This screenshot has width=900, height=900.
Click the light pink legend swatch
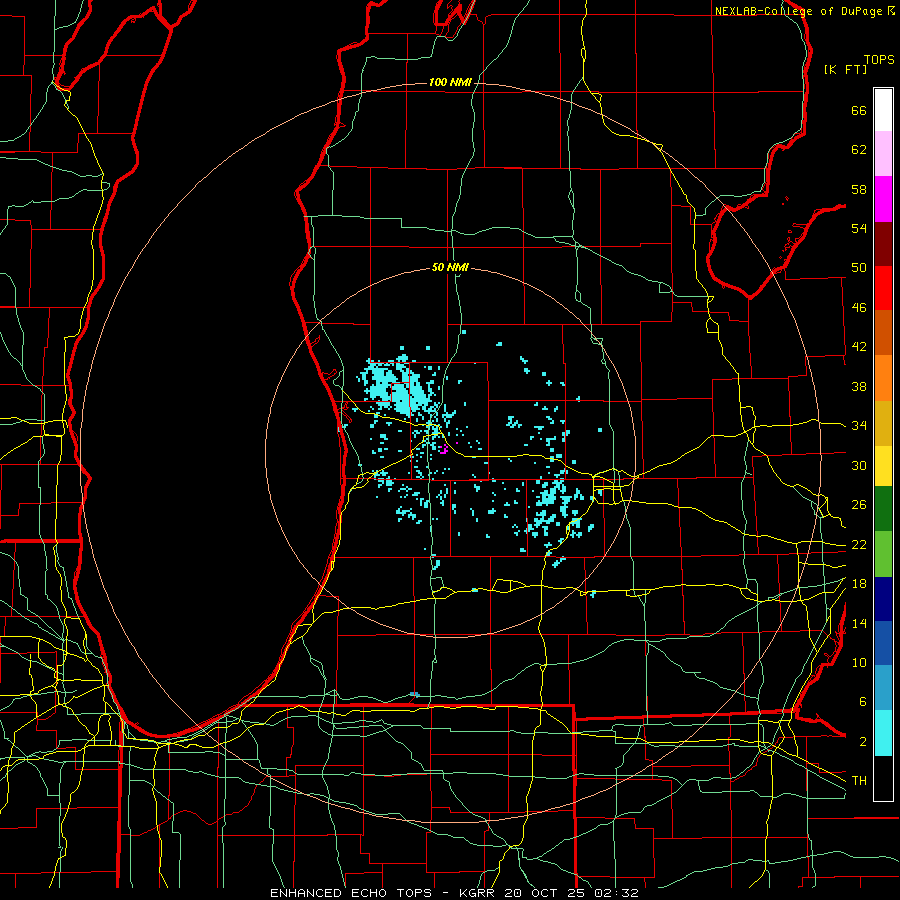click(883, 154)
